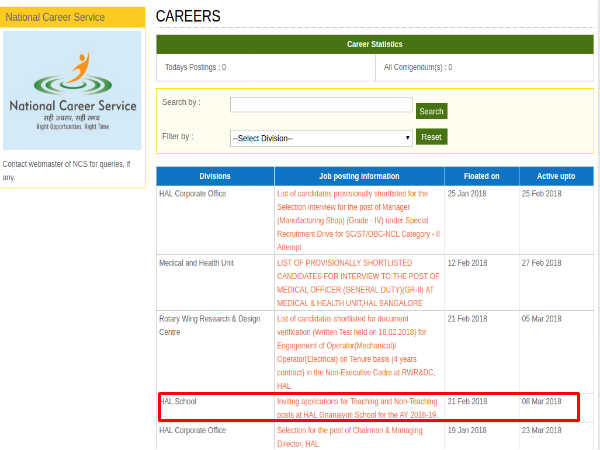Image resolution: width=600 pixels, height=450 pixels.
Task: Click the 25 Feb 2018 active upto date
Action: click(x=541, y=194)
